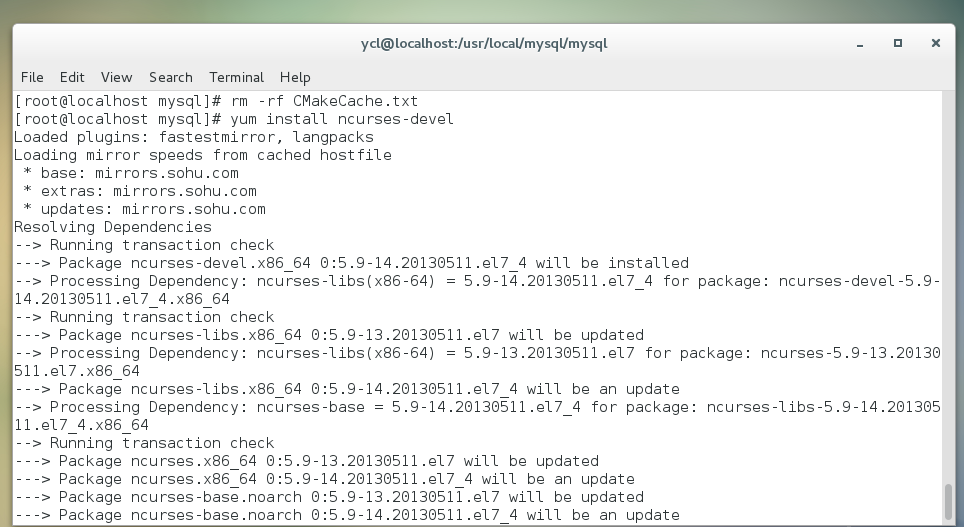Click the rm -rf CMakeCache.txt command line
Image resolution: width=964 pixels, height=527 pixels.
click(x=216, y=101)
